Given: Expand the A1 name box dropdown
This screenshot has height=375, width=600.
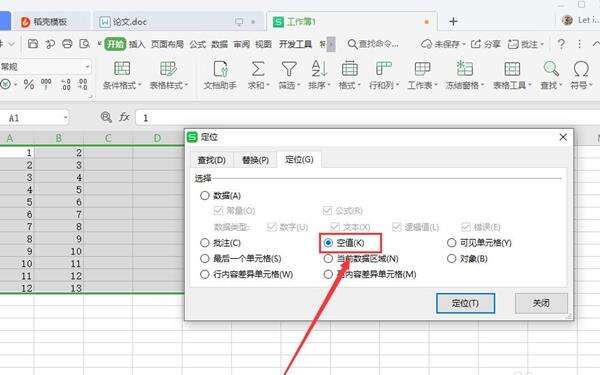Looking at the screenshot, I should click(66, 118).
